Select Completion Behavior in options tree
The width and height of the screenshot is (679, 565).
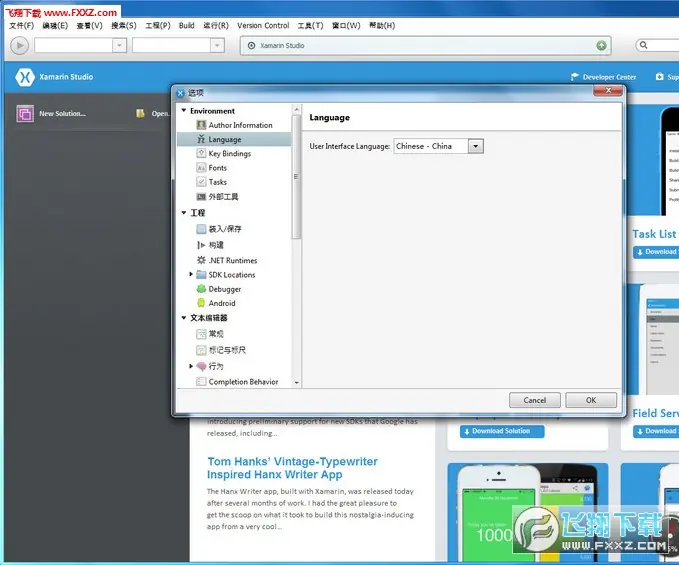[243, 381]
